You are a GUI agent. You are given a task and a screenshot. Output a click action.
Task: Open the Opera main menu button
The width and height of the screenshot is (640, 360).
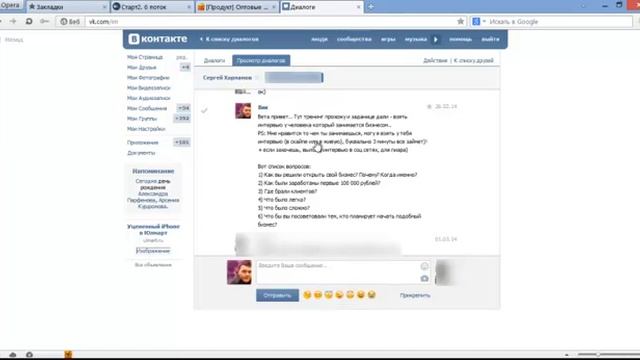pyautogui.click(x=10, y=5)
